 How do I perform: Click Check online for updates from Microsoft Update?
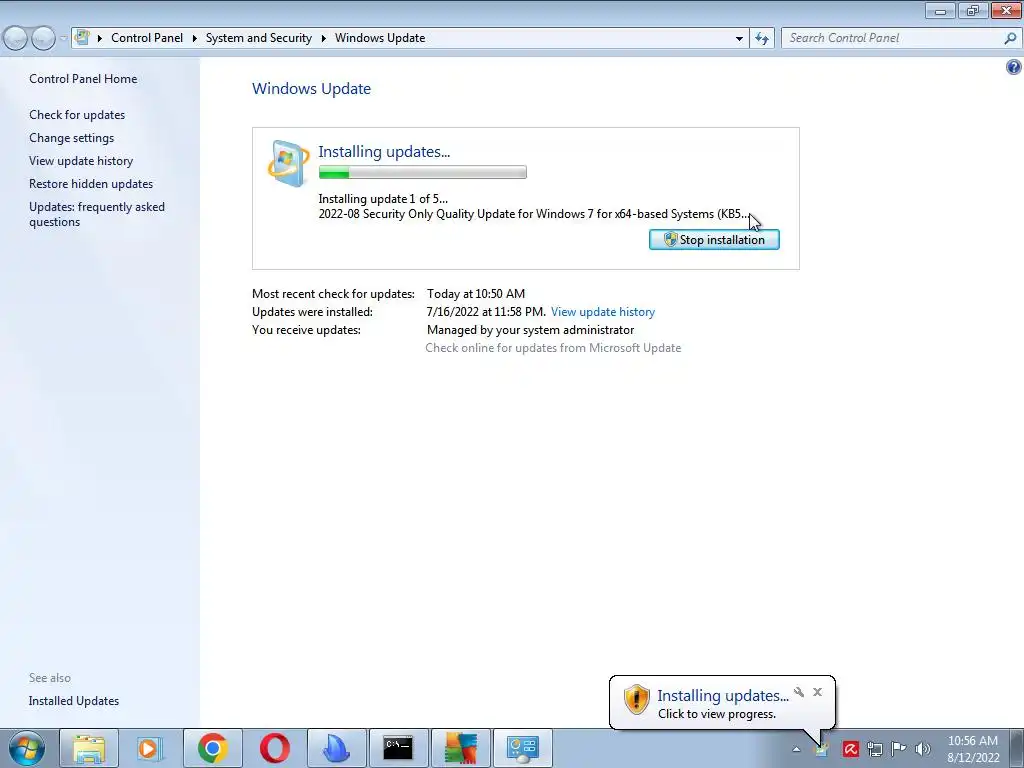click(x=553, y=348)
